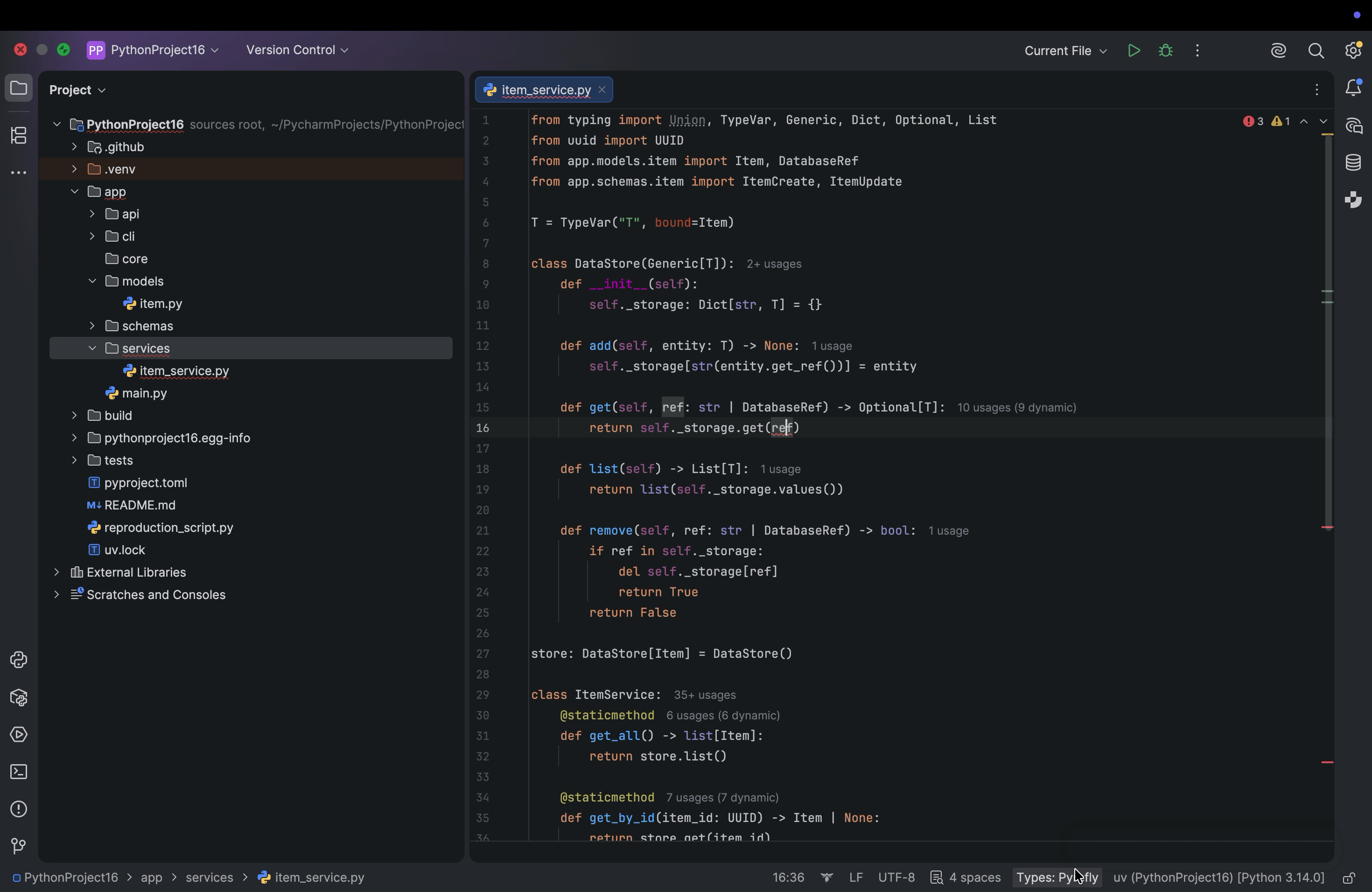Viewport: 1372px width, 892px height.
Task: Open the bottom right sidebar plugin icon
Action: pos(1353,200)
